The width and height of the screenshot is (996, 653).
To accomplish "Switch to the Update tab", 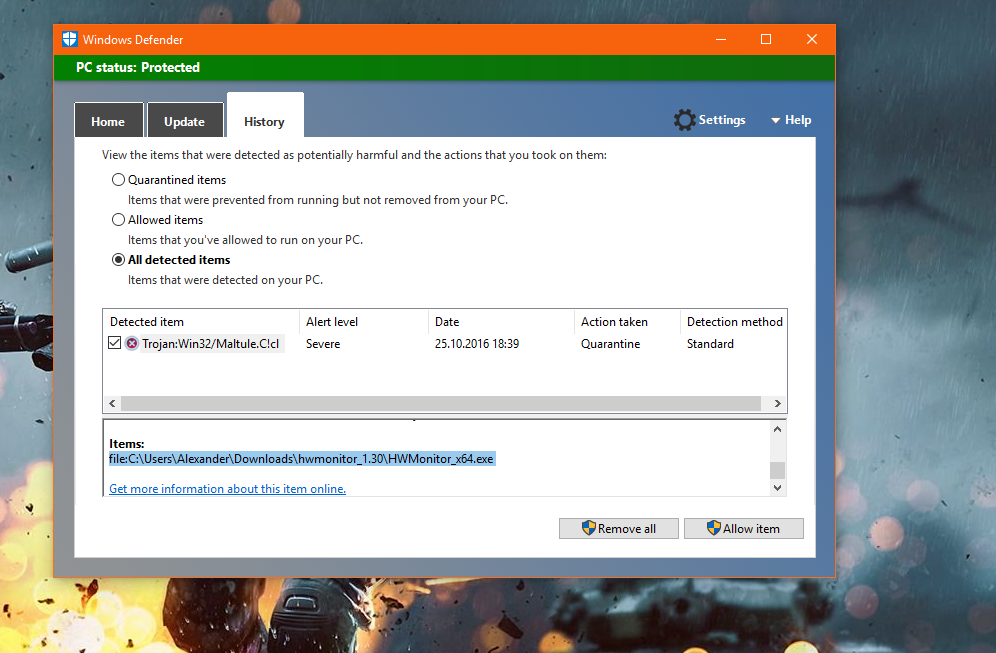I will [185, 120].
